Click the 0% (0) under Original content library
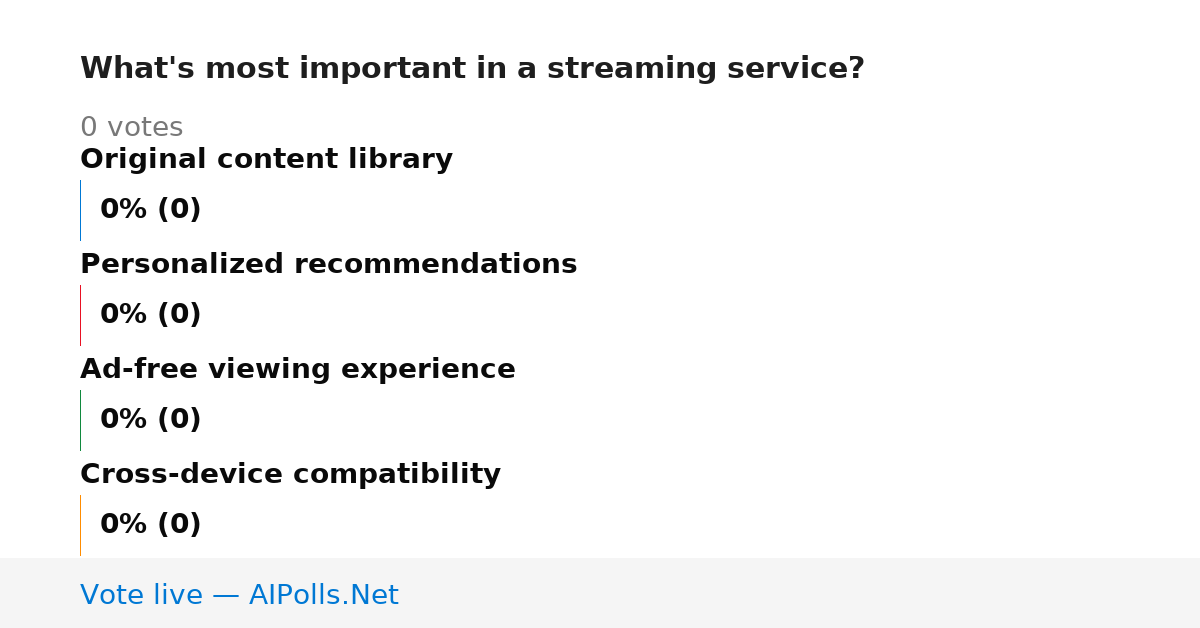Image resolution: width=1200 pixels, height=628 pixels. point(151,210)
